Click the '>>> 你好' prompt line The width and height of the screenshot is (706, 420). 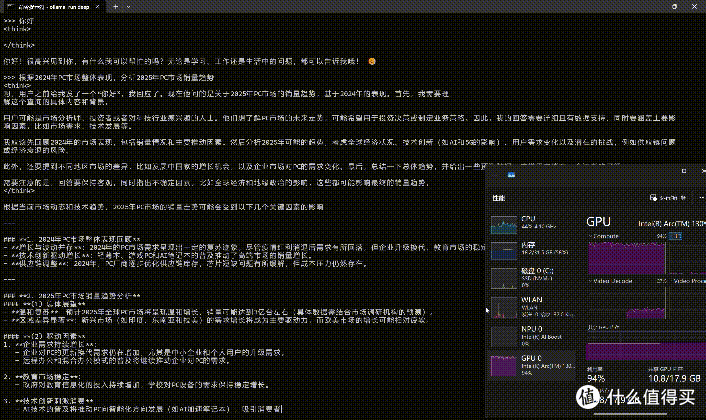(18, 21)
